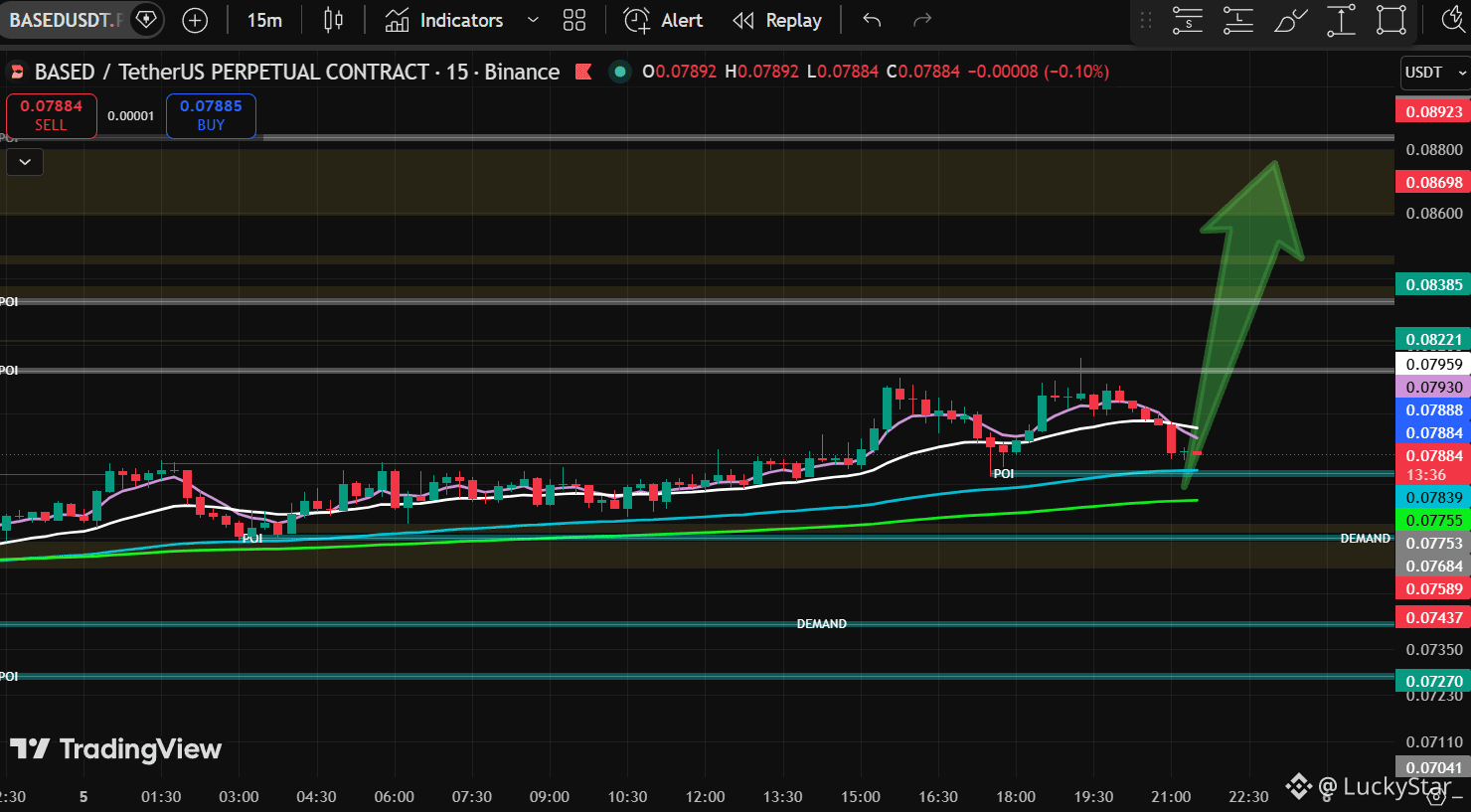Viewport: 1471px width, 812px height.
Task: Click the 0.07753 gray price label
Action: [x=1434, y=543]
